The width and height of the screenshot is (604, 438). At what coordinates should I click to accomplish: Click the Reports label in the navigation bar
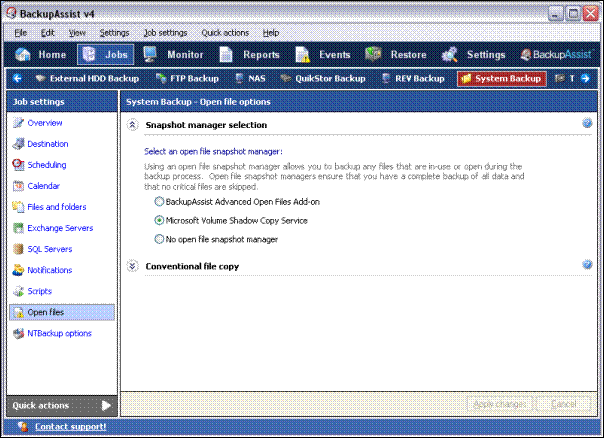[261, 55]
